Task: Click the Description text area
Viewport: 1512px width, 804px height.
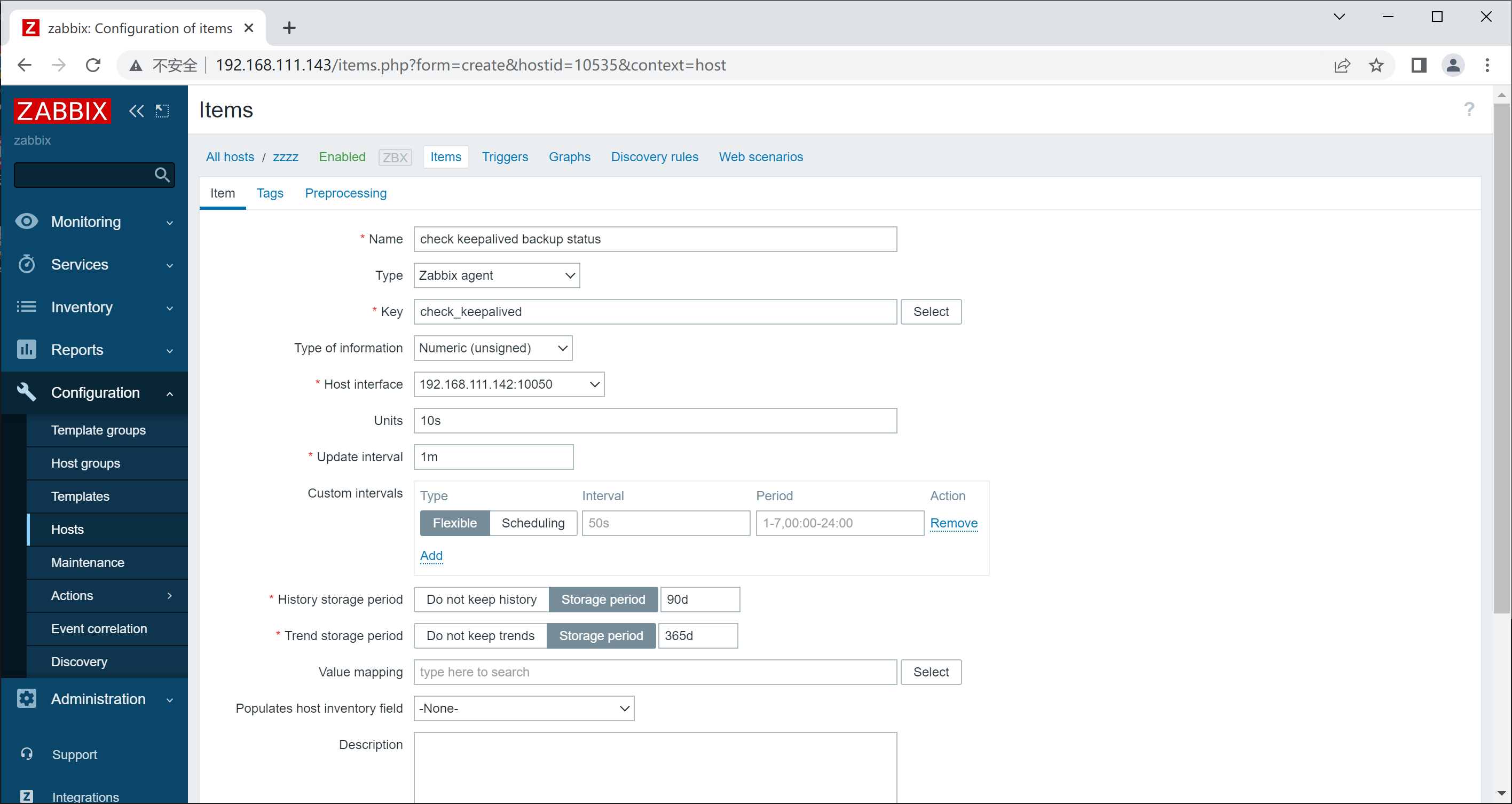Action: (x=655, y=767)
